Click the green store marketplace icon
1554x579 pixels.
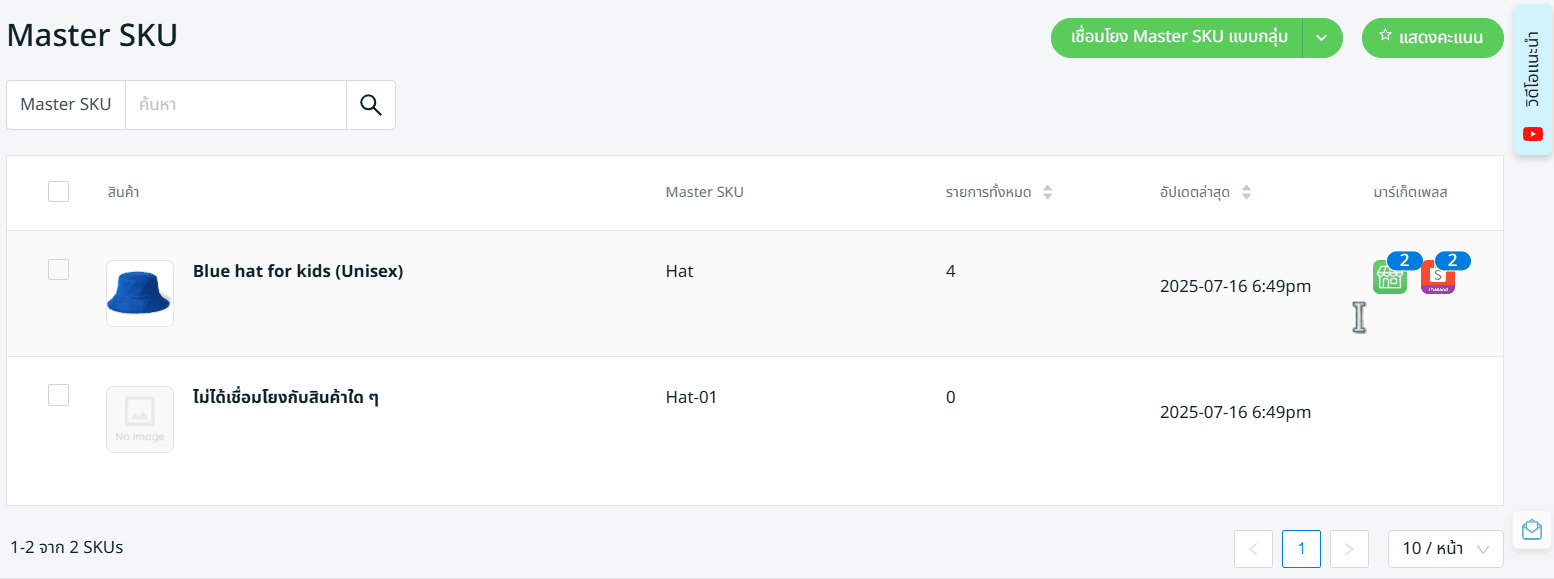click(x=1389, y=277)
